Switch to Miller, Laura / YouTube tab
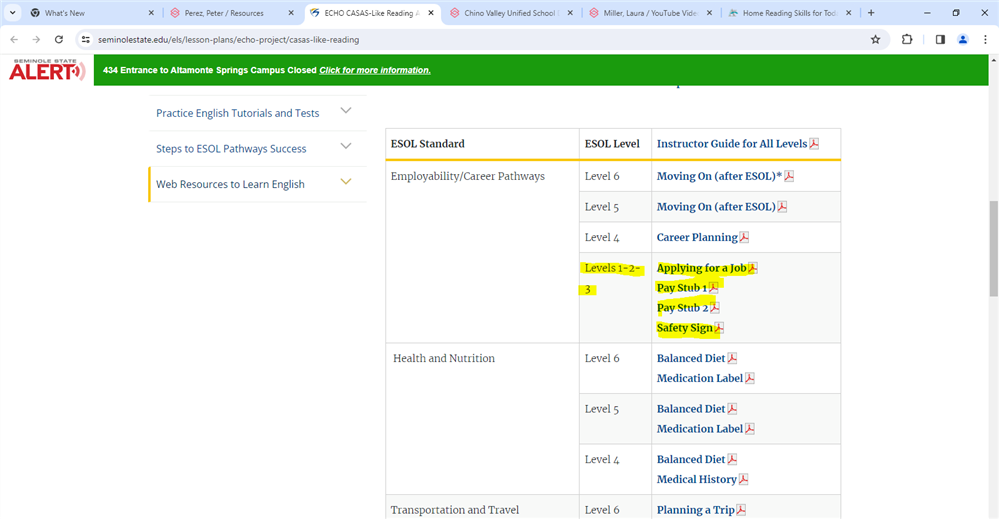The image size is (999, 519). (650, 13)
